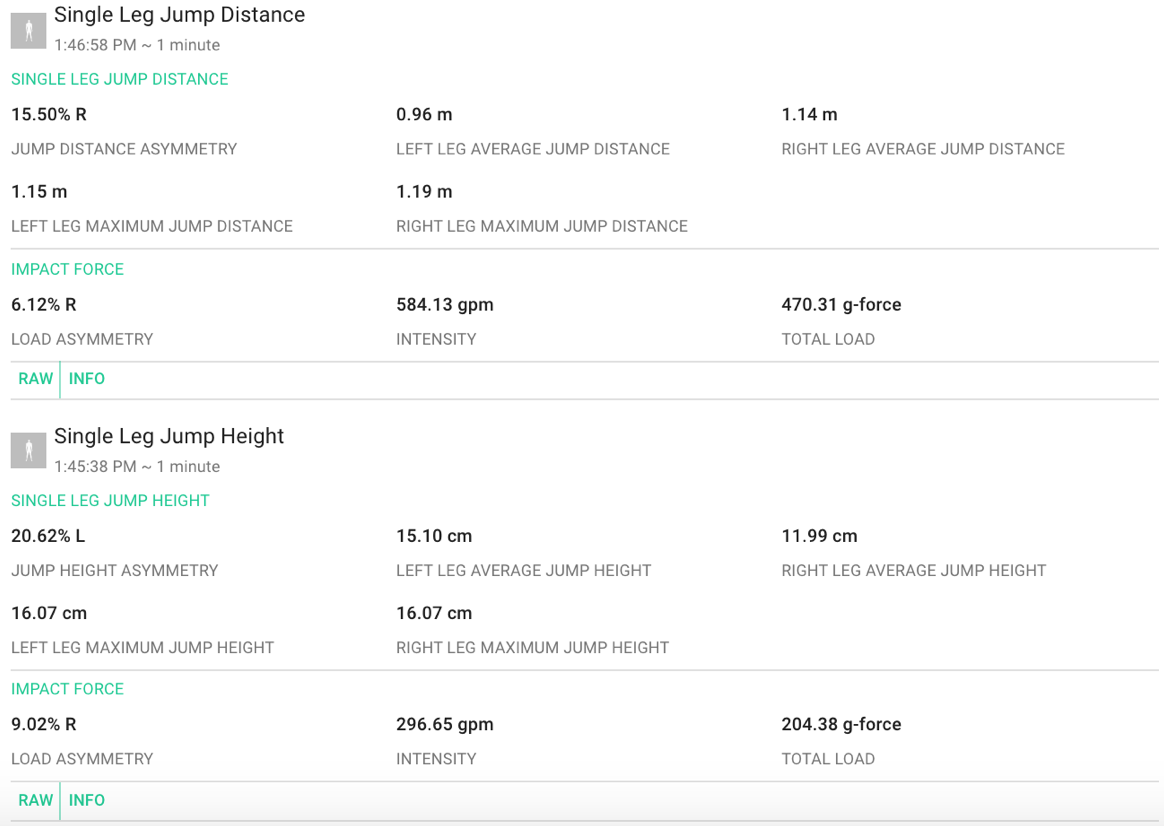Viewport: 1164px width, 826px height.
Task: Select the 11.99 cm right leg value
Action: [820, 536]
